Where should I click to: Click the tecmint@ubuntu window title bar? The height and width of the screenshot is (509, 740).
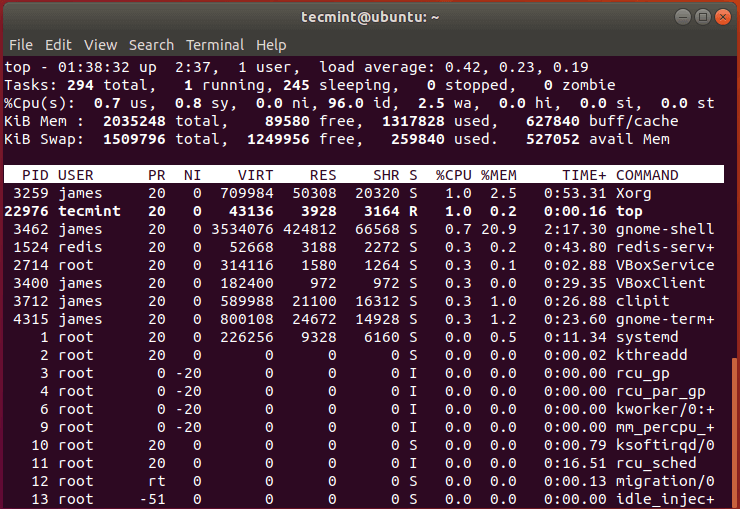369,17
